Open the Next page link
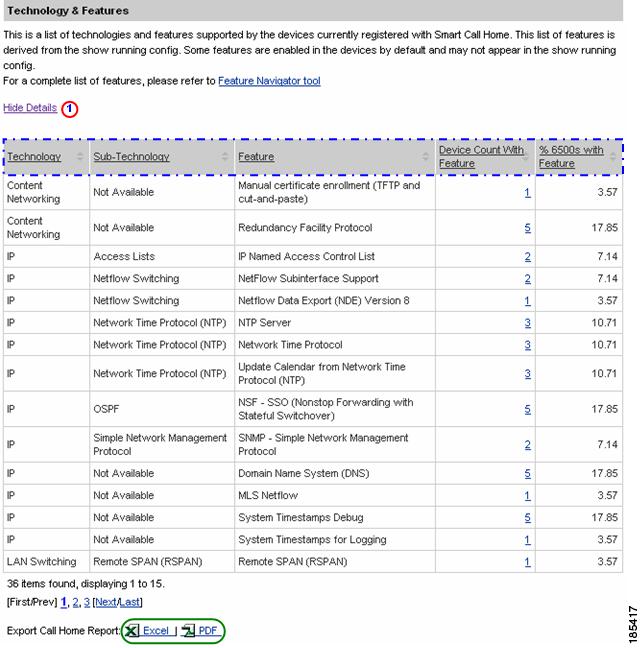Image resolution: width=641 pixels, height=648 pixels. [106, 602]
